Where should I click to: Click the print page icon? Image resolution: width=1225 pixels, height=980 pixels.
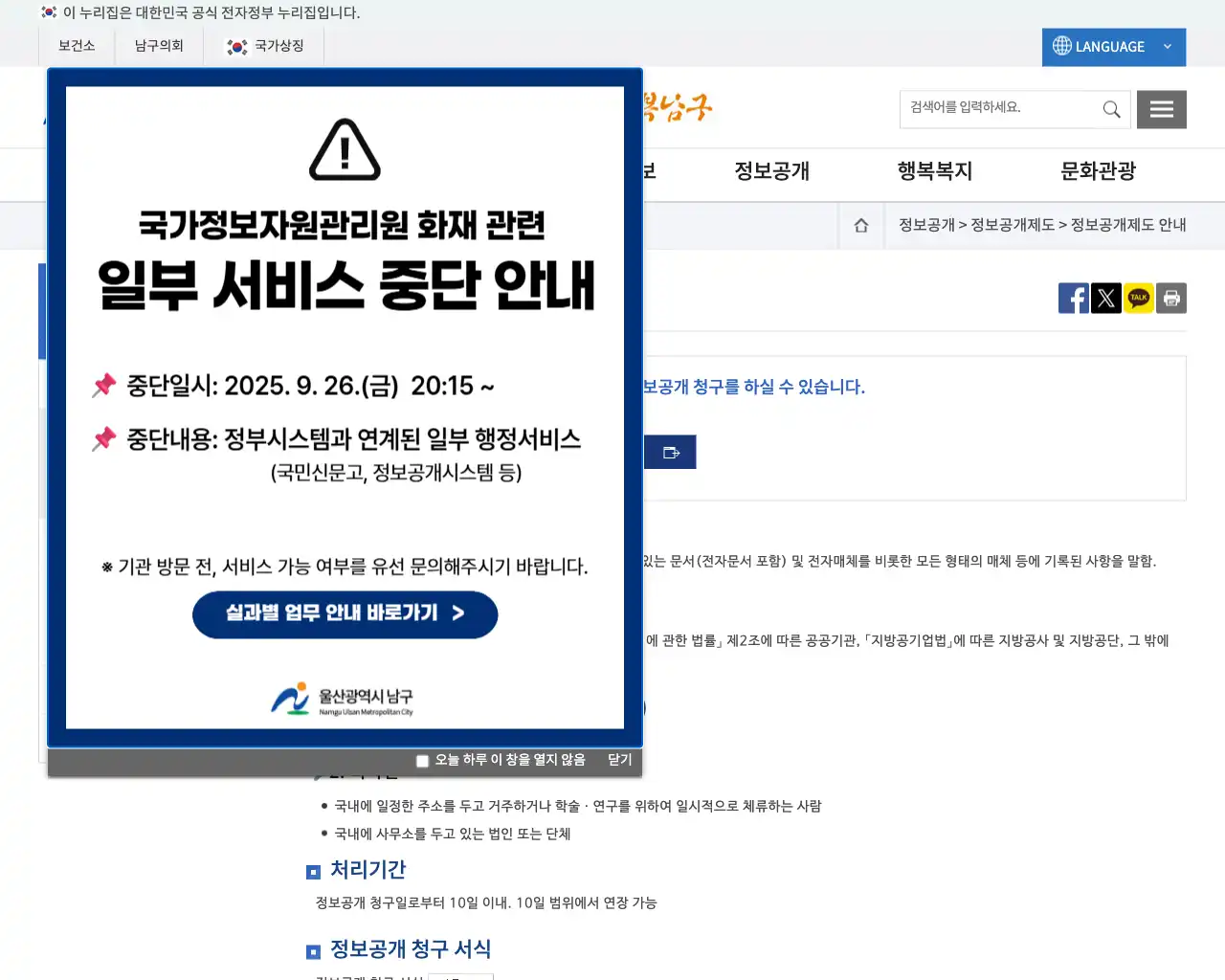pos(1171,299)
